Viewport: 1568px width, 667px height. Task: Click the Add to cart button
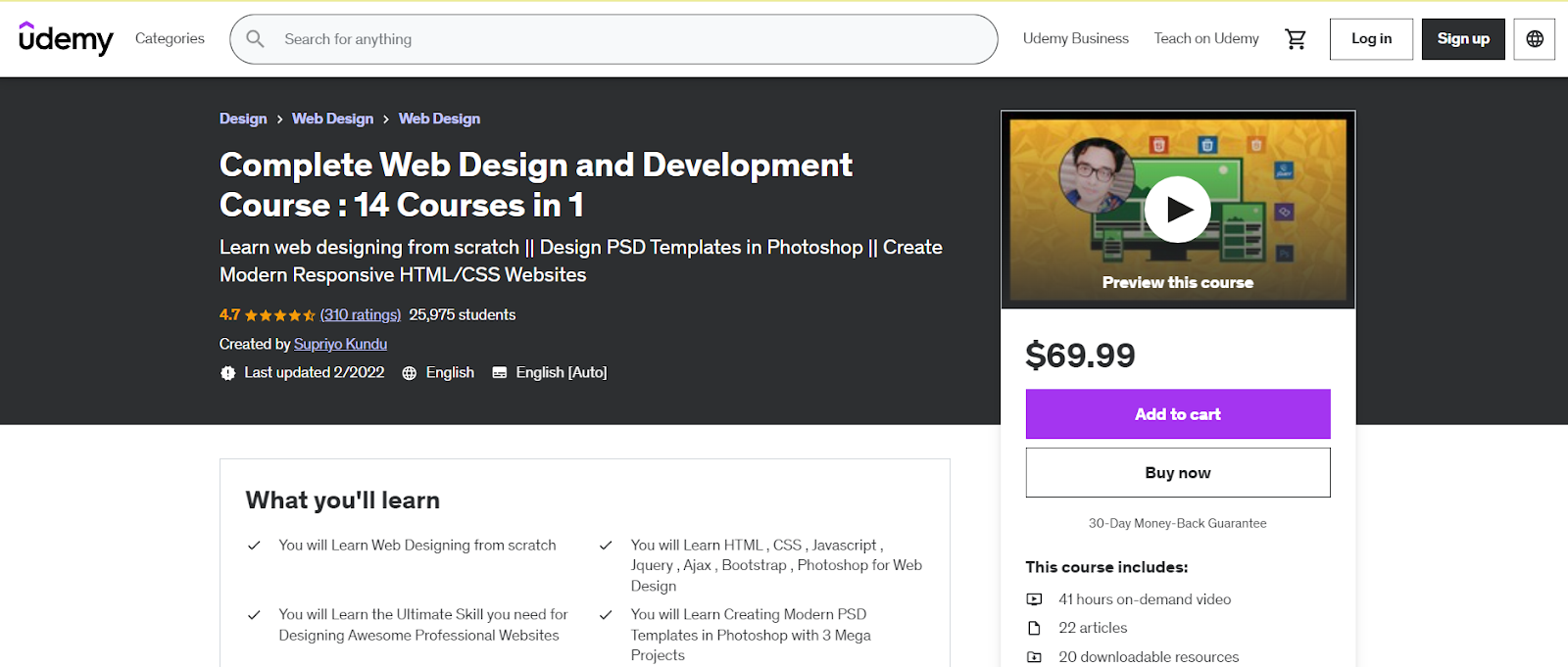1177,414
